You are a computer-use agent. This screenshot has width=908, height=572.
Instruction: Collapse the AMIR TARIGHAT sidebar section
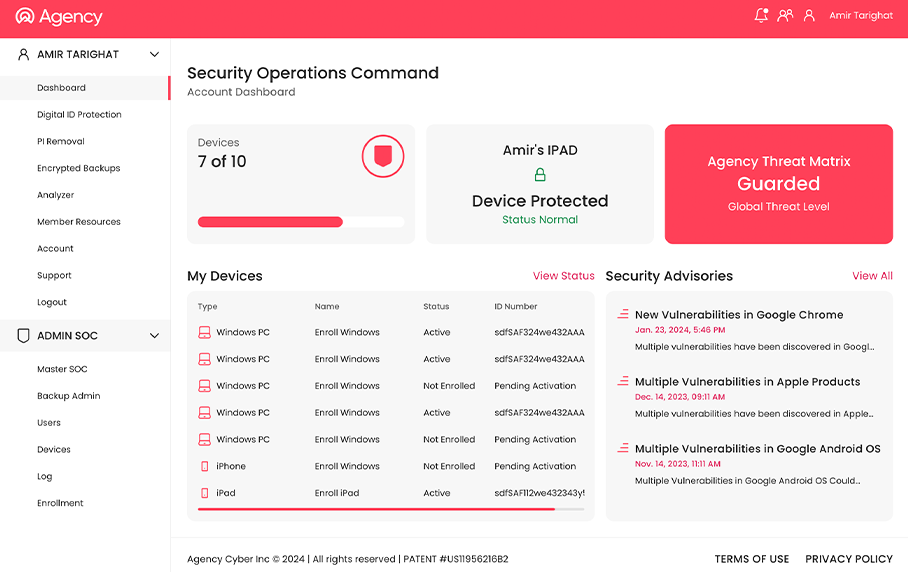[154, 55]
